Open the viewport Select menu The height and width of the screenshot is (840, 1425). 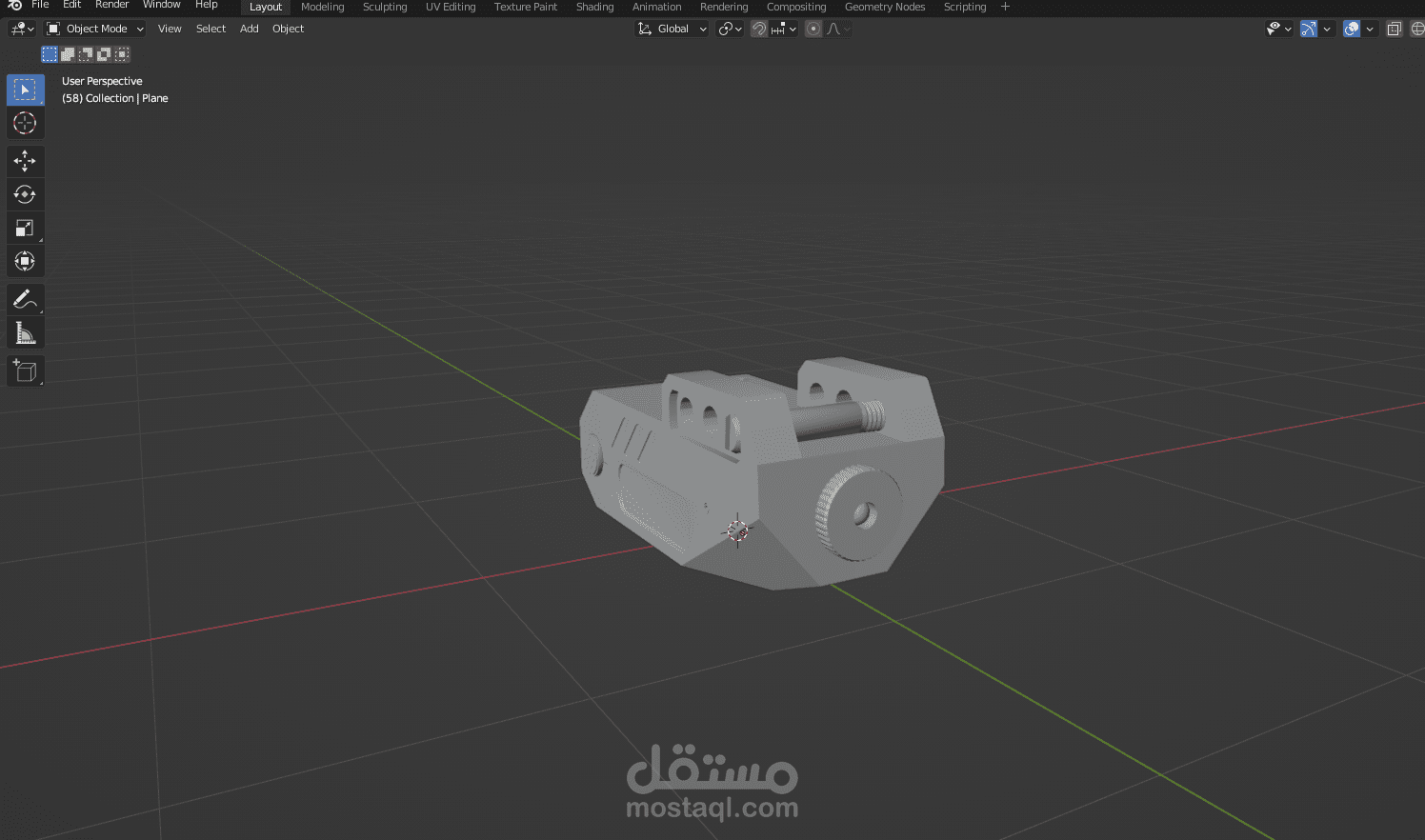(211, 29)
